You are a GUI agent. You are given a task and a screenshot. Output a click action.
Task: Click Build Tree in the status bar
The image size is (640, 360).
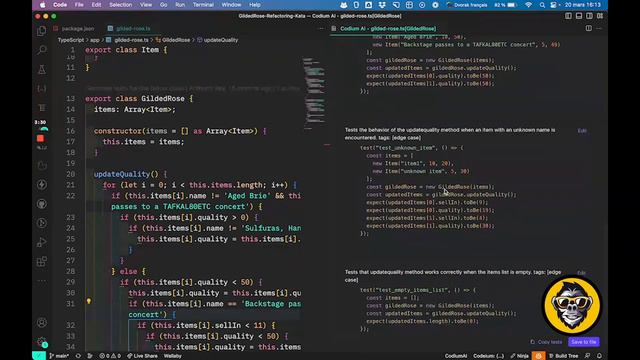point(564,356)
